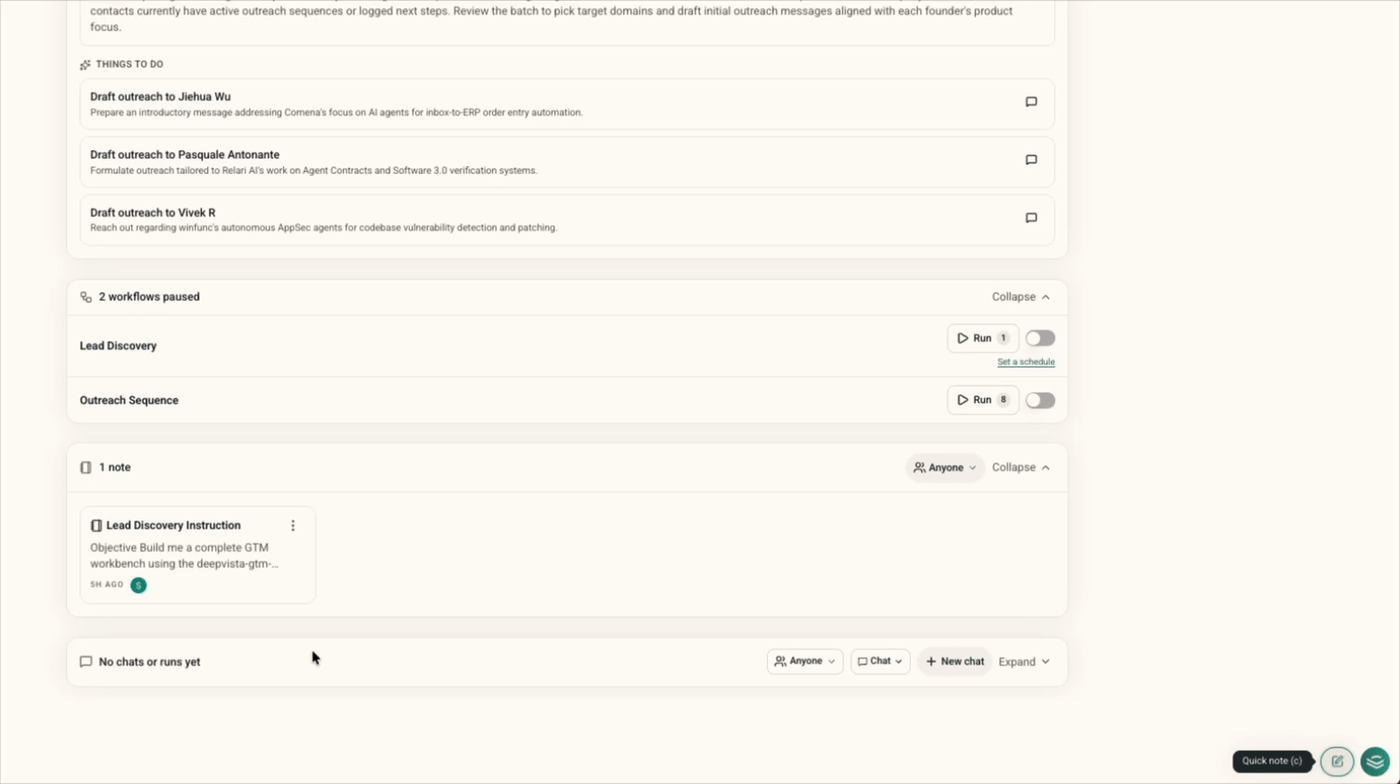
Task: Open comment icon for Vivek R outreach
Action: point(1031,218)
